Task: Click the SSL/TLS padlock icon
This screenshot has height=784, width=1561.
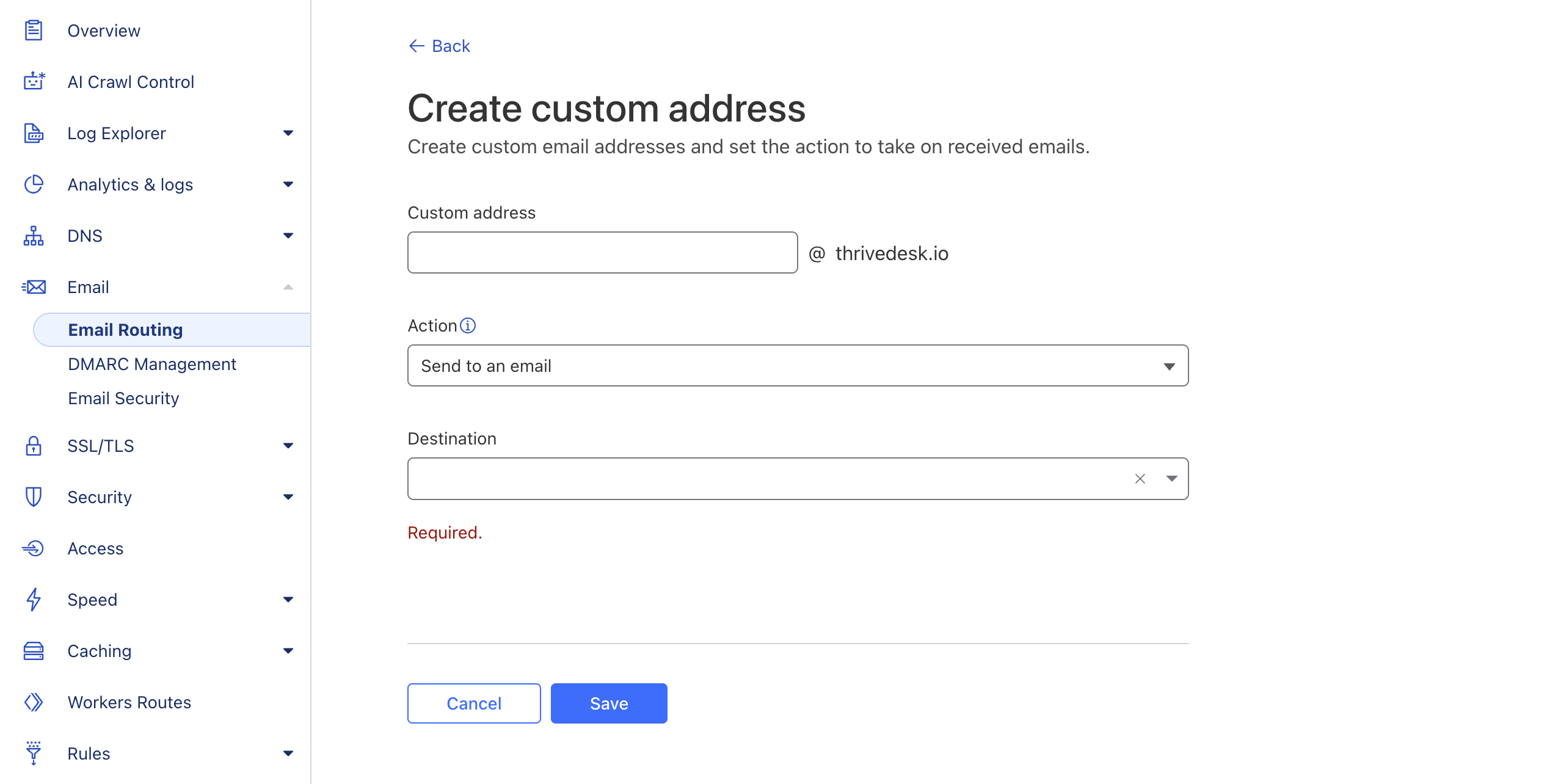Action: (34, 446)
